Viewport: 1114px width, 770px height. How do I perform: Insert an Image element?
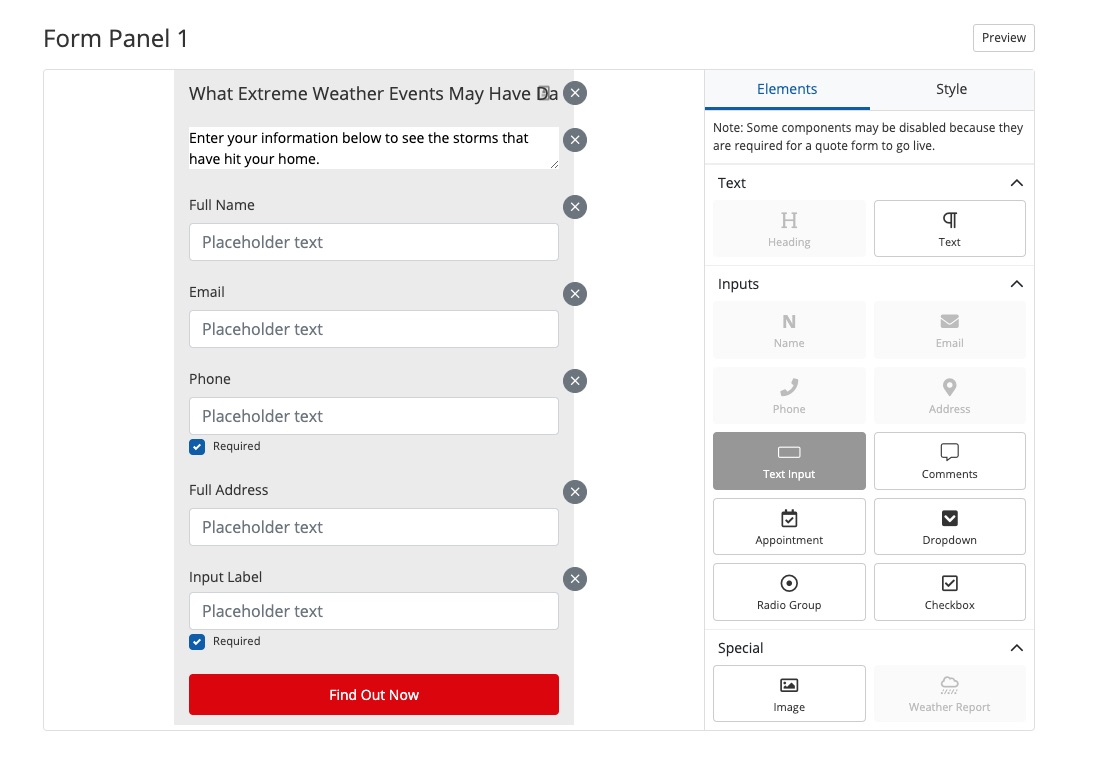point(789,693)
